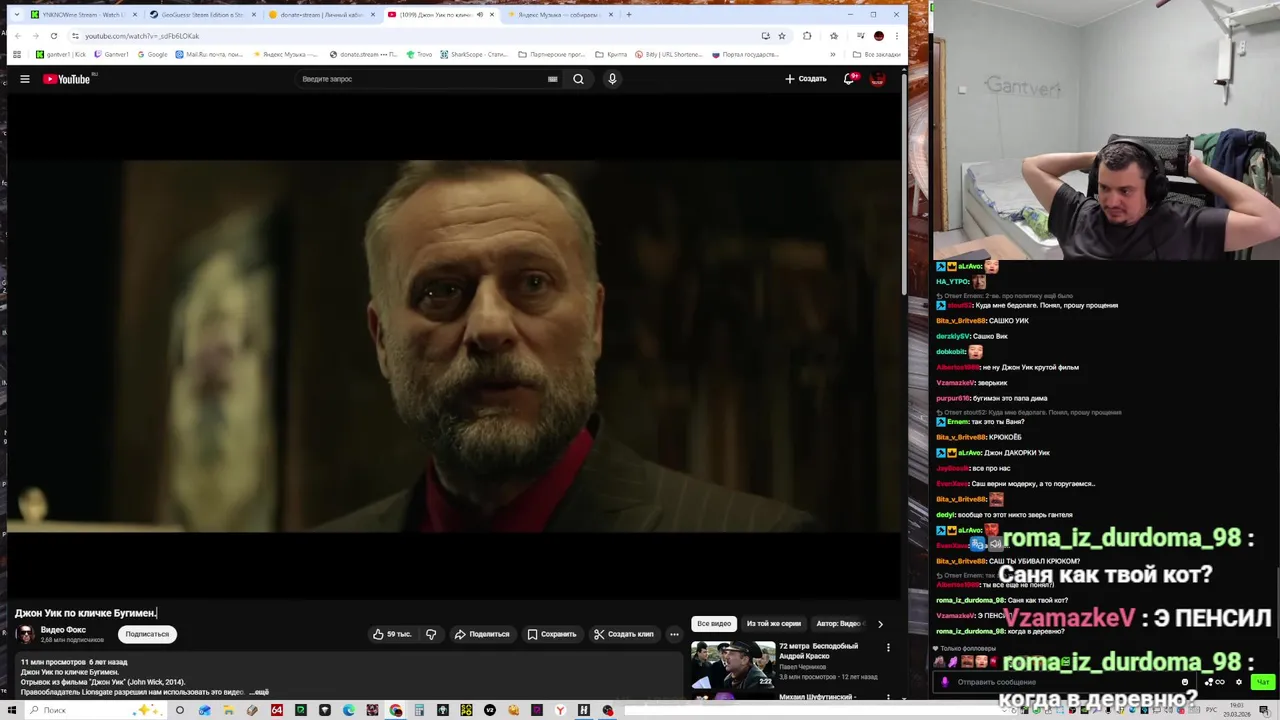Click the Windows taskbar search box

click(94, 710)
